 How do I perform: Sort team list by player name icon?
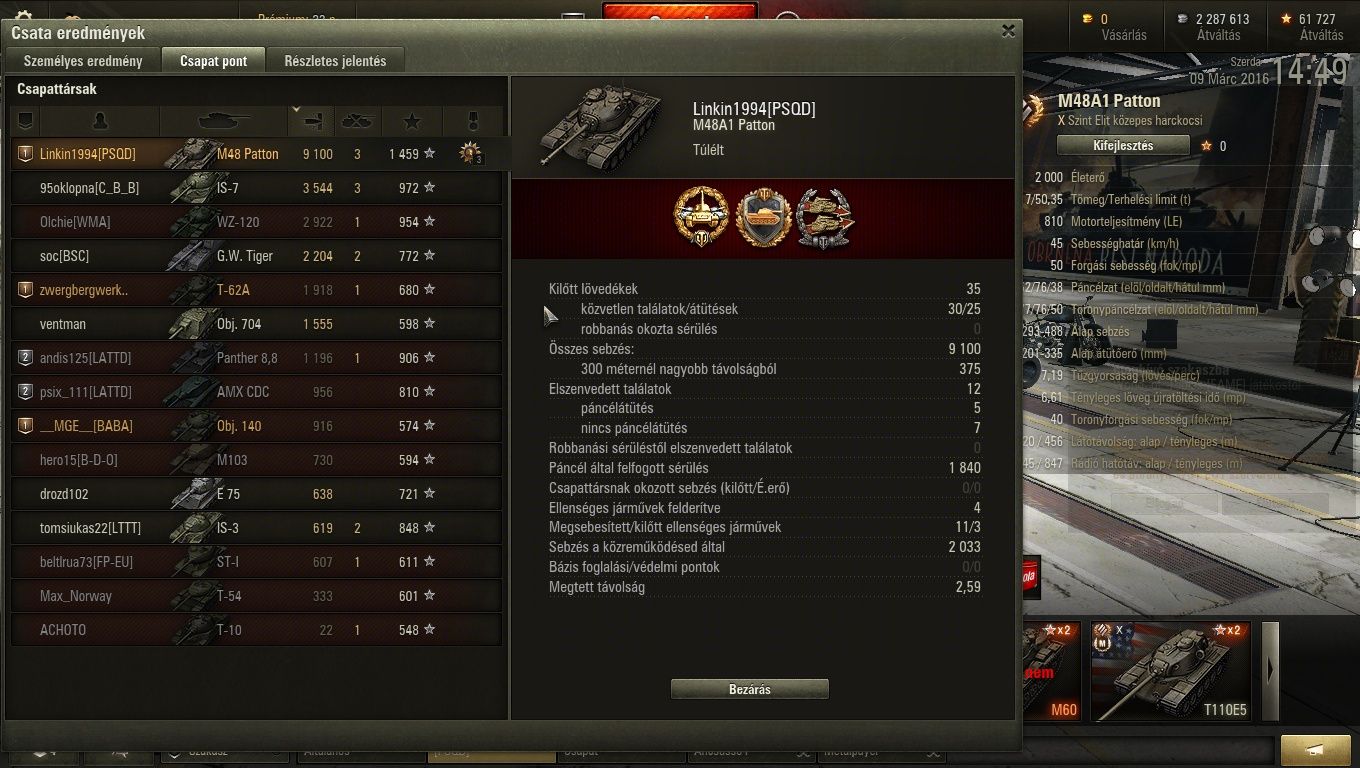(99, 121)
